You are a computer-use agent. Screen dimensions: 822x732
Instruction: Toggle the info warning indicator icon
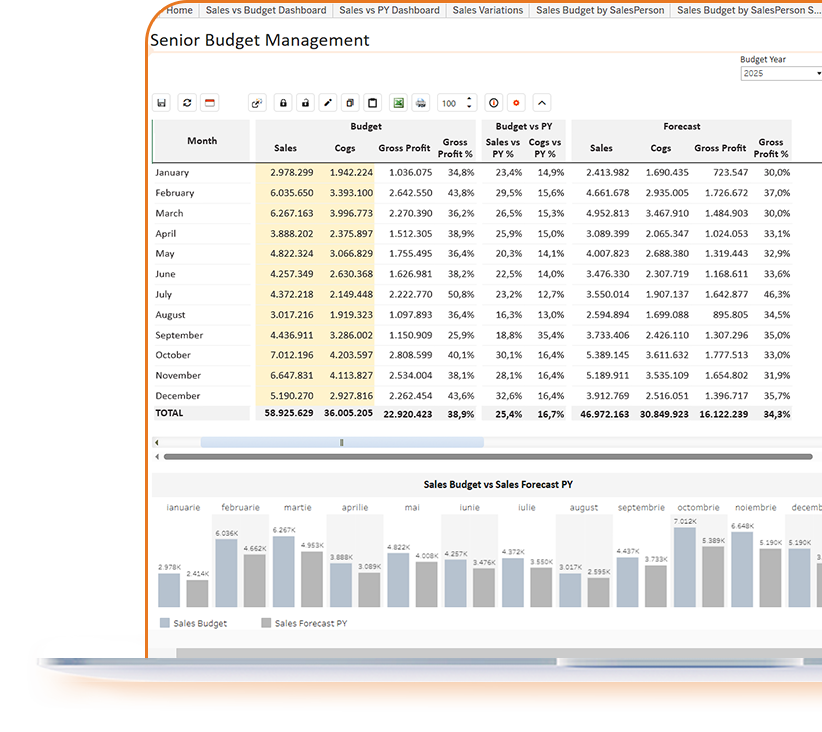click(x=493, y=103)
